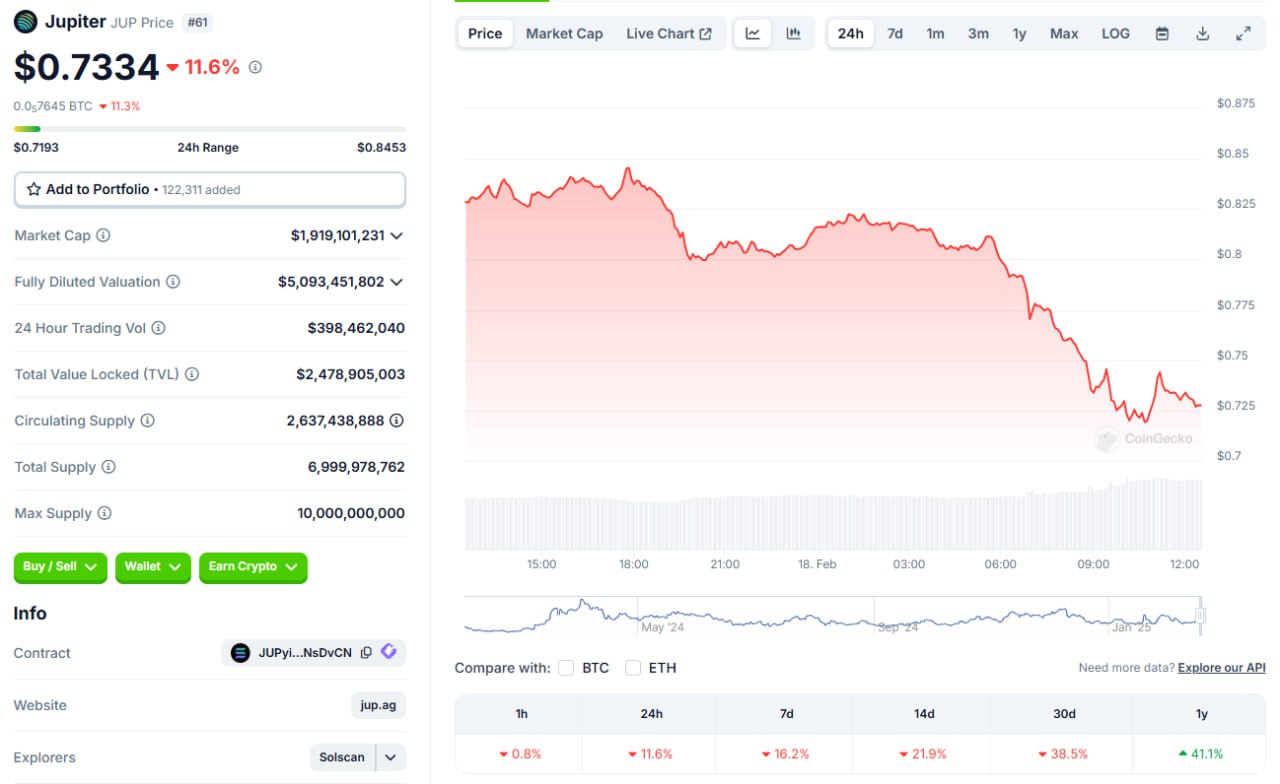Click the Fully Diluted Valuation info icon
This screenshot has height=784, width=1280.
pos(173,282)
